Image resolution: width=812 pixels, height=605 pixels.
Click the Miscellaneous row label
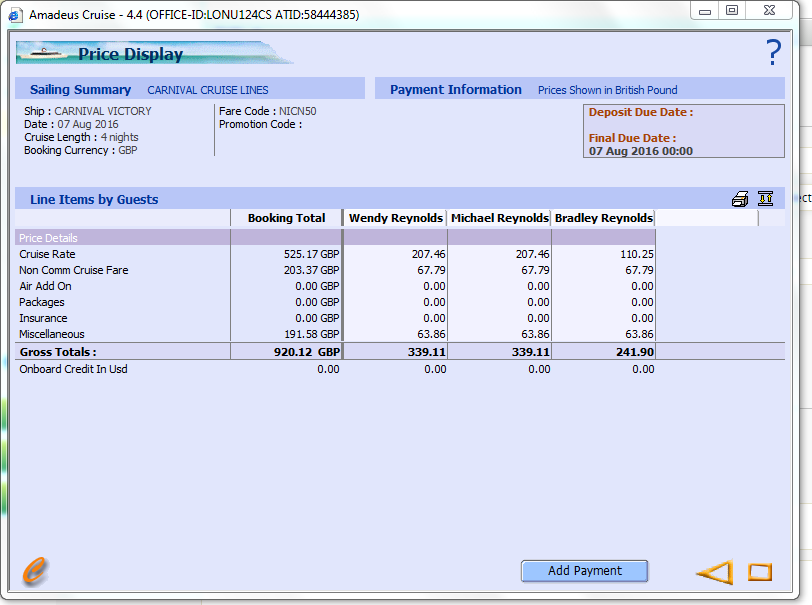(x=52, y=335)
